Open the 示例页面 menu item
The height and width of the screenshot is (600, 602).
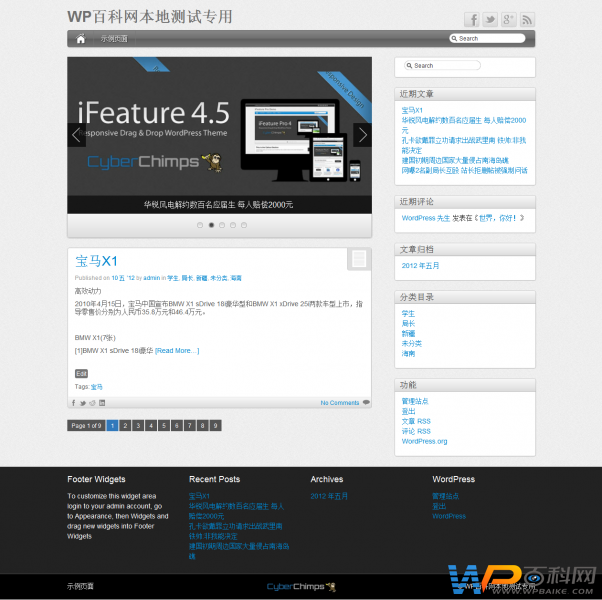coord(114,39)
